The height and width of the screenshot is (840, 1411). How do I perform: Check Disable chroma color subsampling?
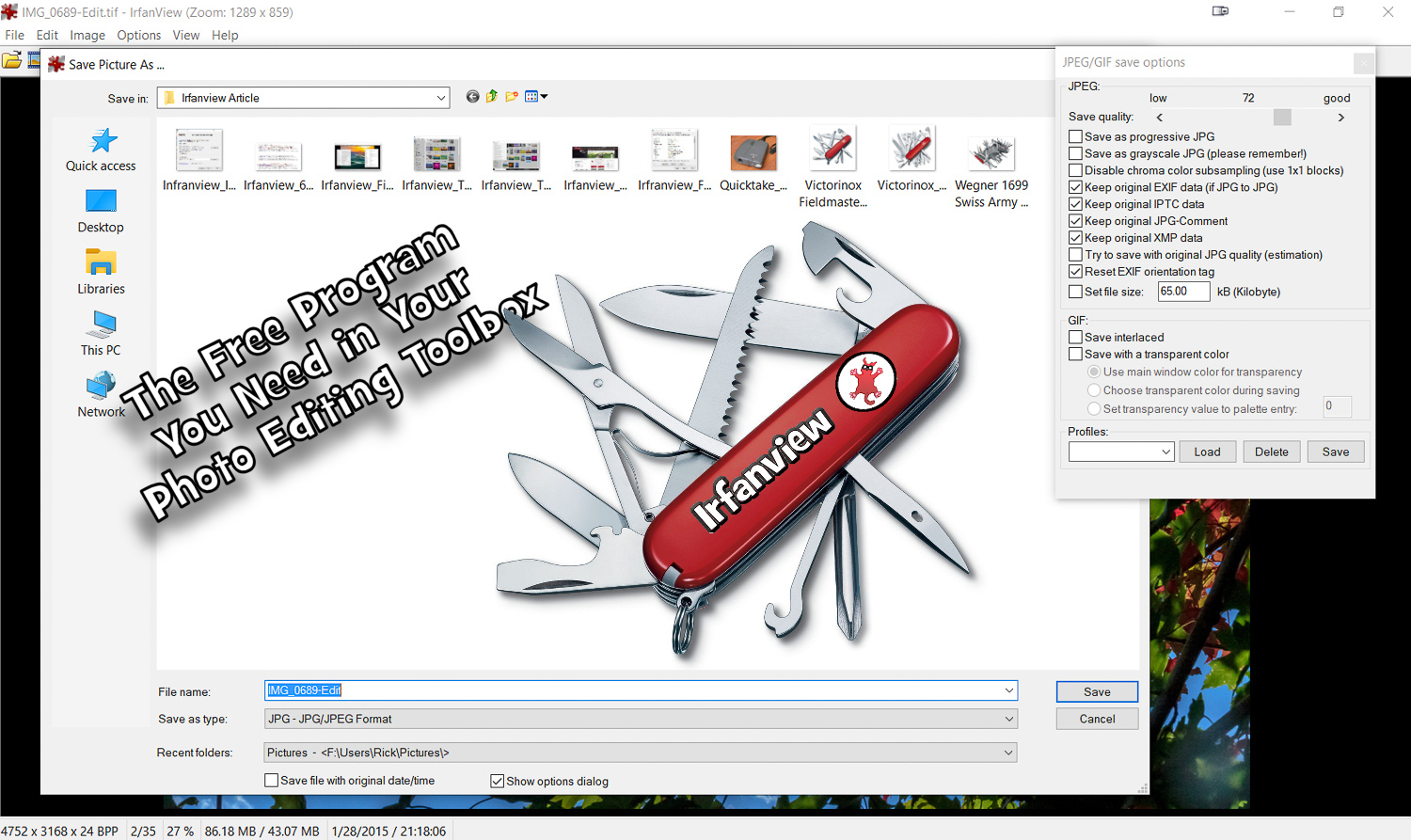tap(1075, 170)
